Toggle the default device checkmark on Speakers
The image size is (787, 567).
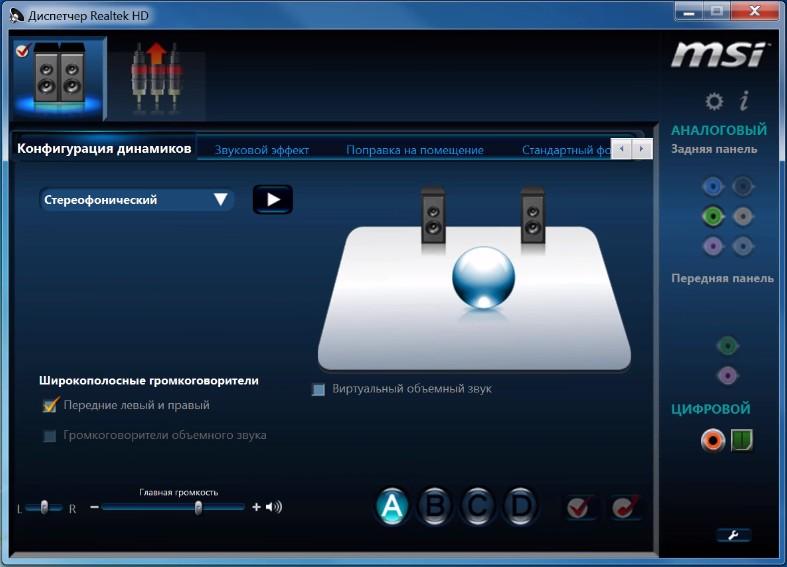22,51
